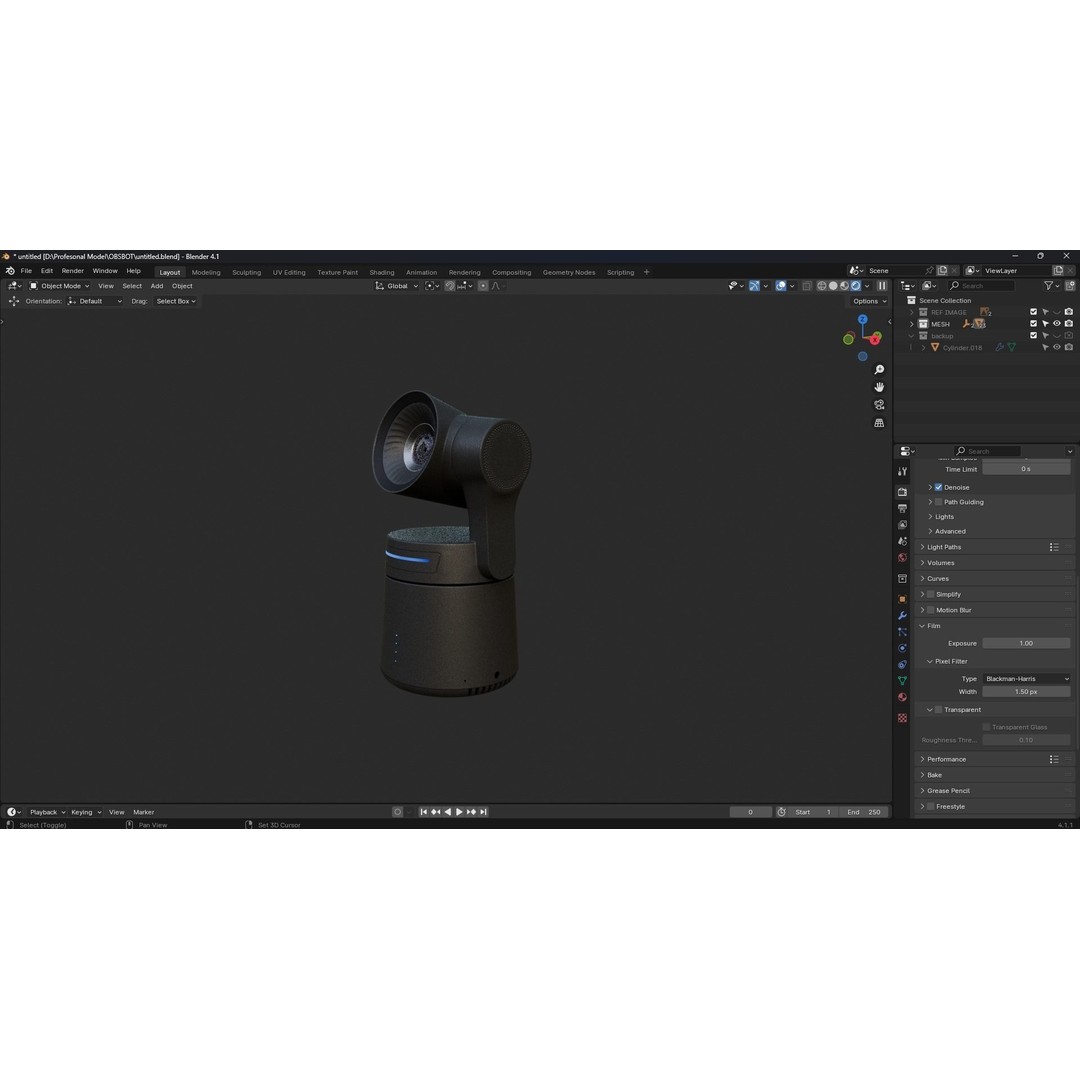Enable the Denoise checkbox
1080x1080 pixels.
(x=938, y=487)
